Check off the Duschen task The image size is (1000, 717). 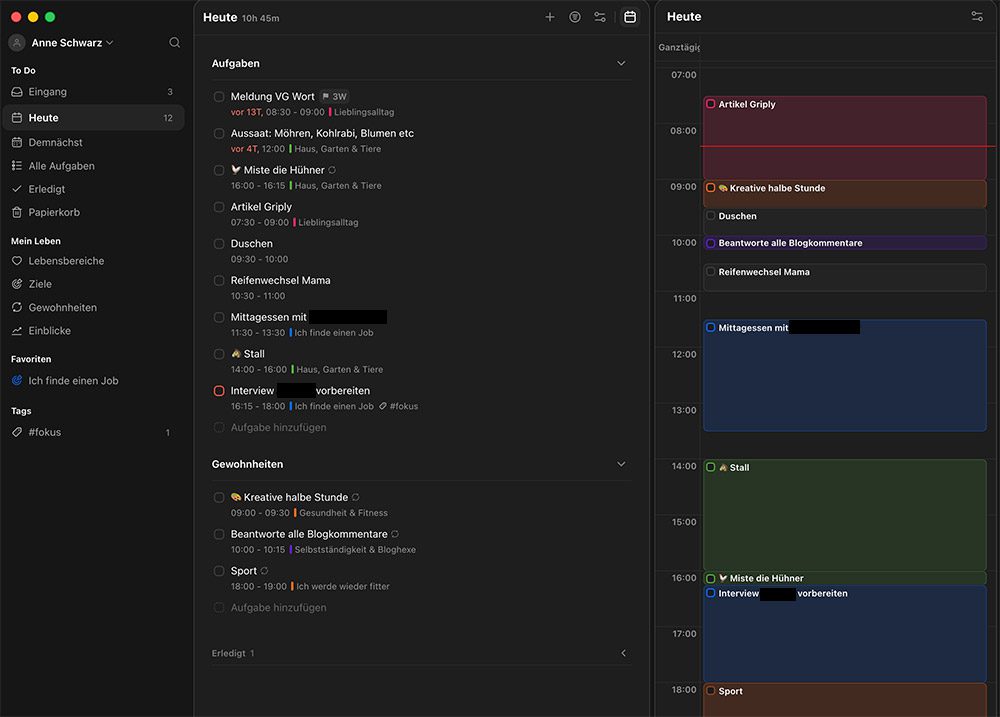(218, 244)
